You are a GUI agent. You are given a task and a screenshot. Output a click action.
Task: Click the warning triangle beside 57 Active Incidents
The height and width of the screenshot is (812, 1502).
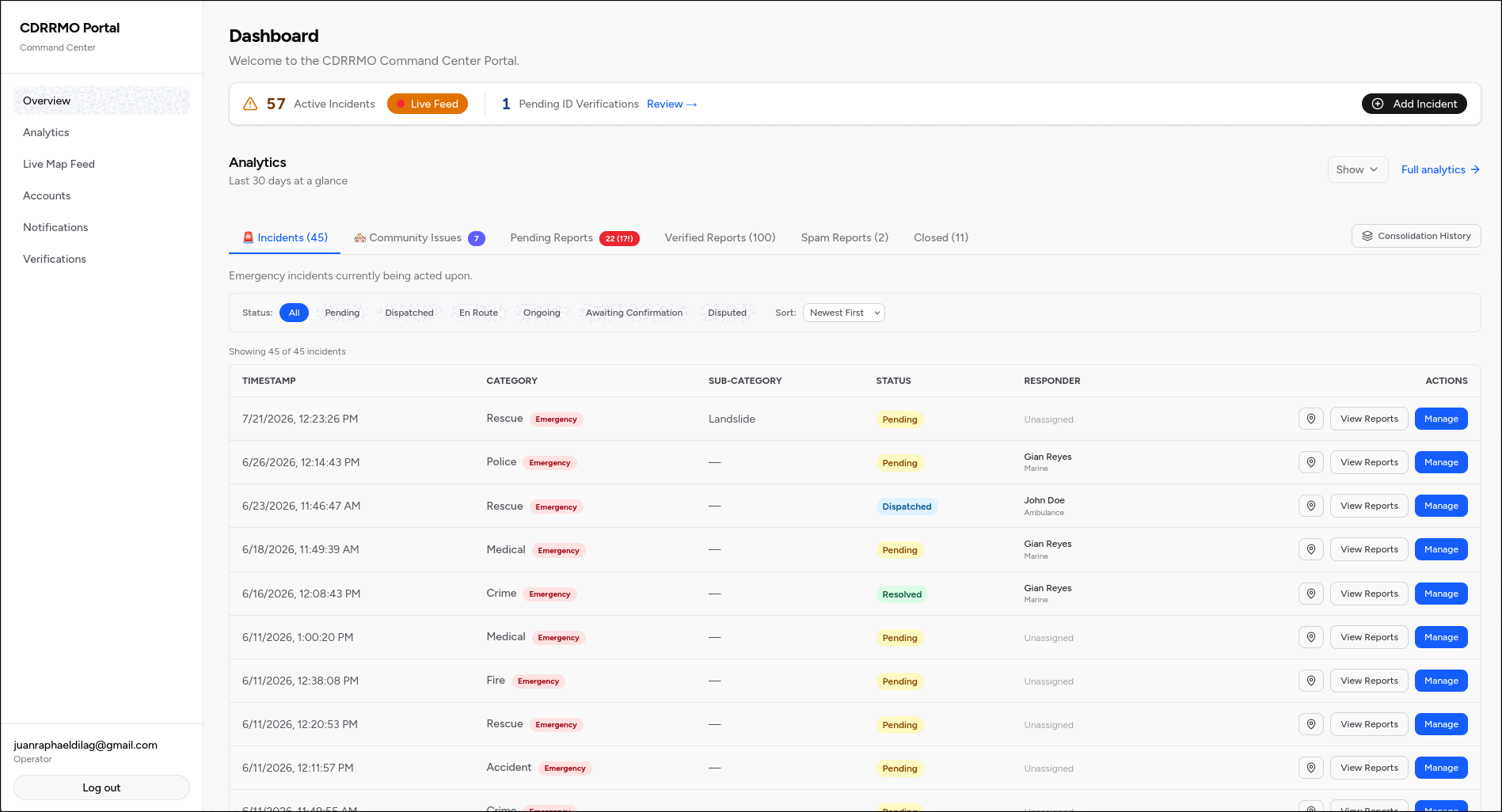tap(250, 104)
